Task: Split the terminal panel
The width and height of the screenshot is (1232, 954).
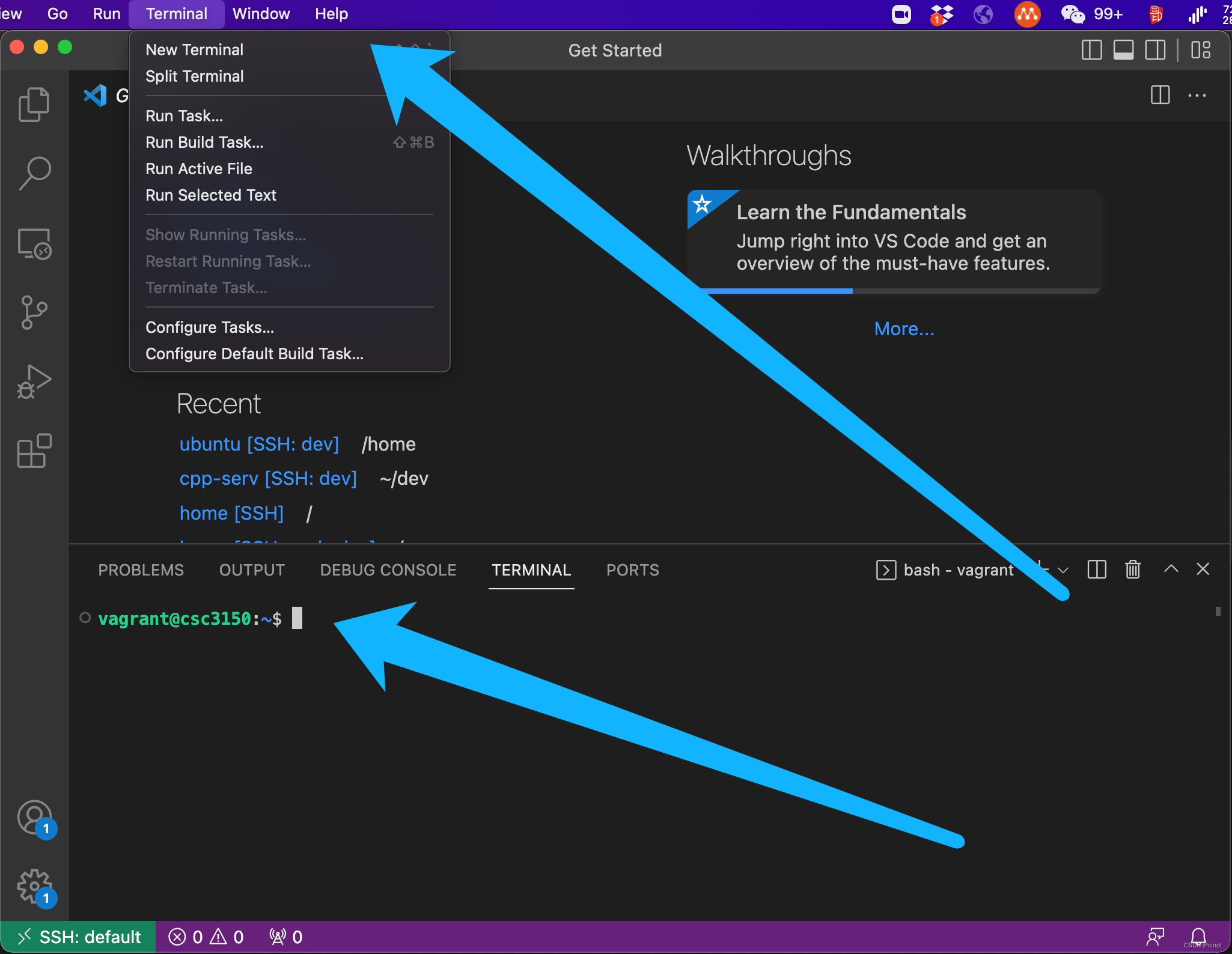Action: pos(1097,570)
